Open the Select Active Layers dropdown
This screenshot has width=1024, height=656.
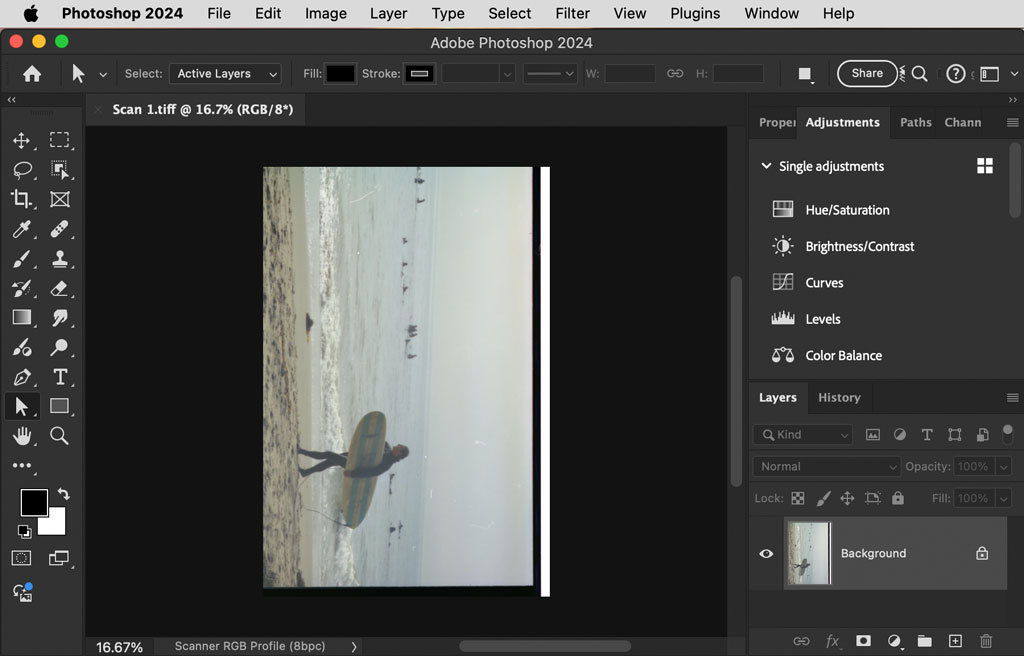point(225,73)
